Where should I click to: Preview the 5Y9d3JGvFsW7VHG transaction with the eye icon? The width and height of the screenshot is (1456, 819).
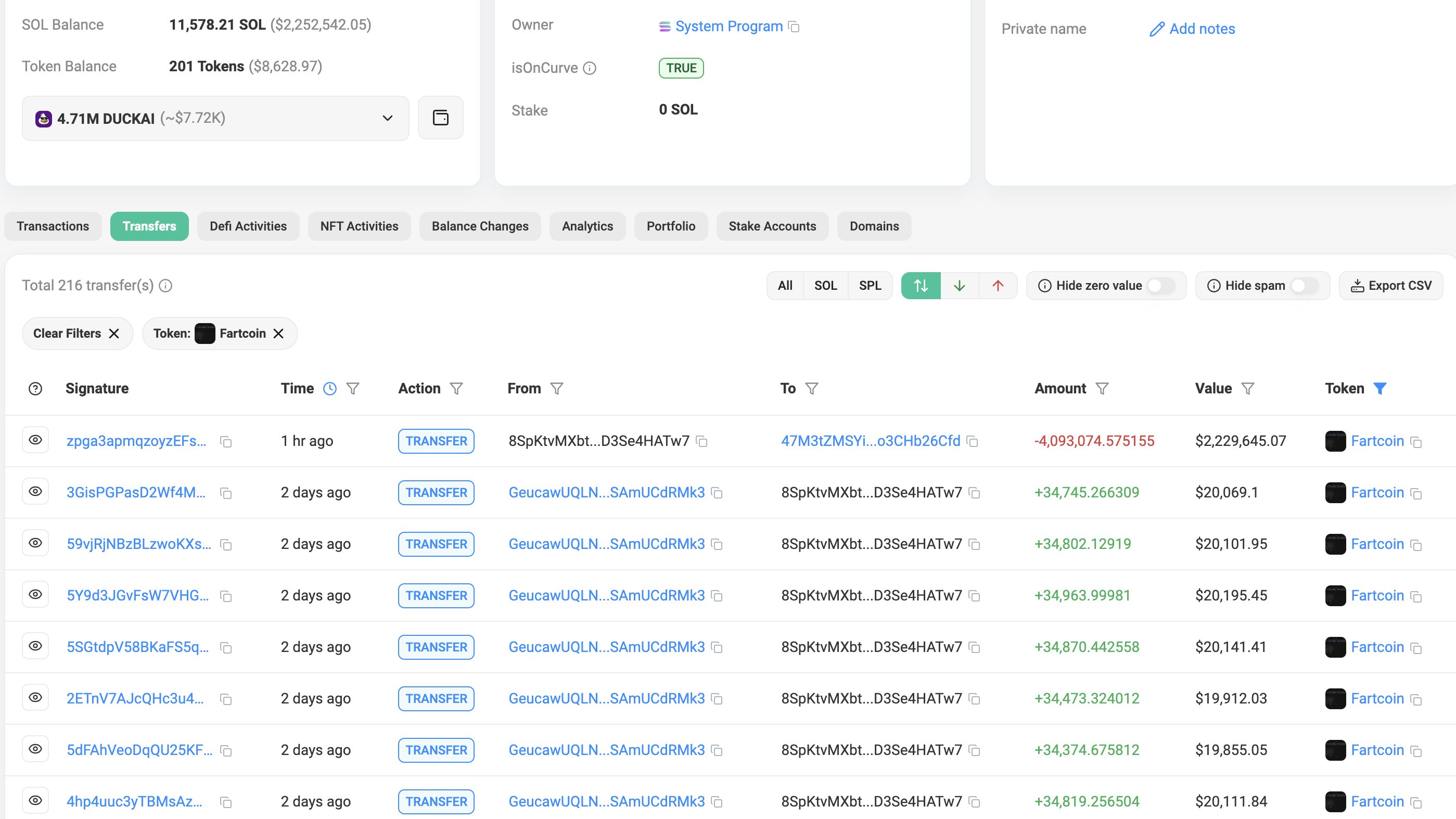(x=35, y=594)
